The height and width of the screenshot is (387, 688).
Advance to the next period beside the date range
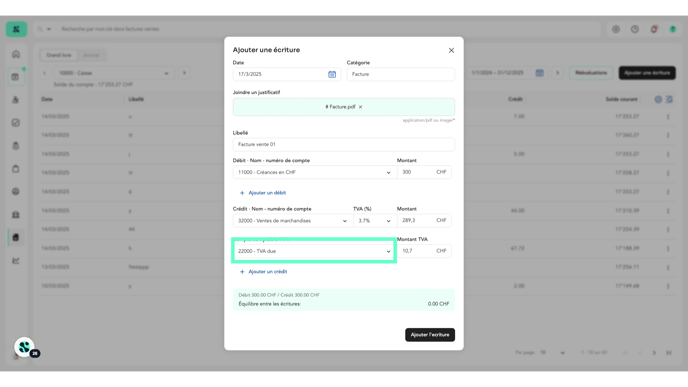(558, 73)
